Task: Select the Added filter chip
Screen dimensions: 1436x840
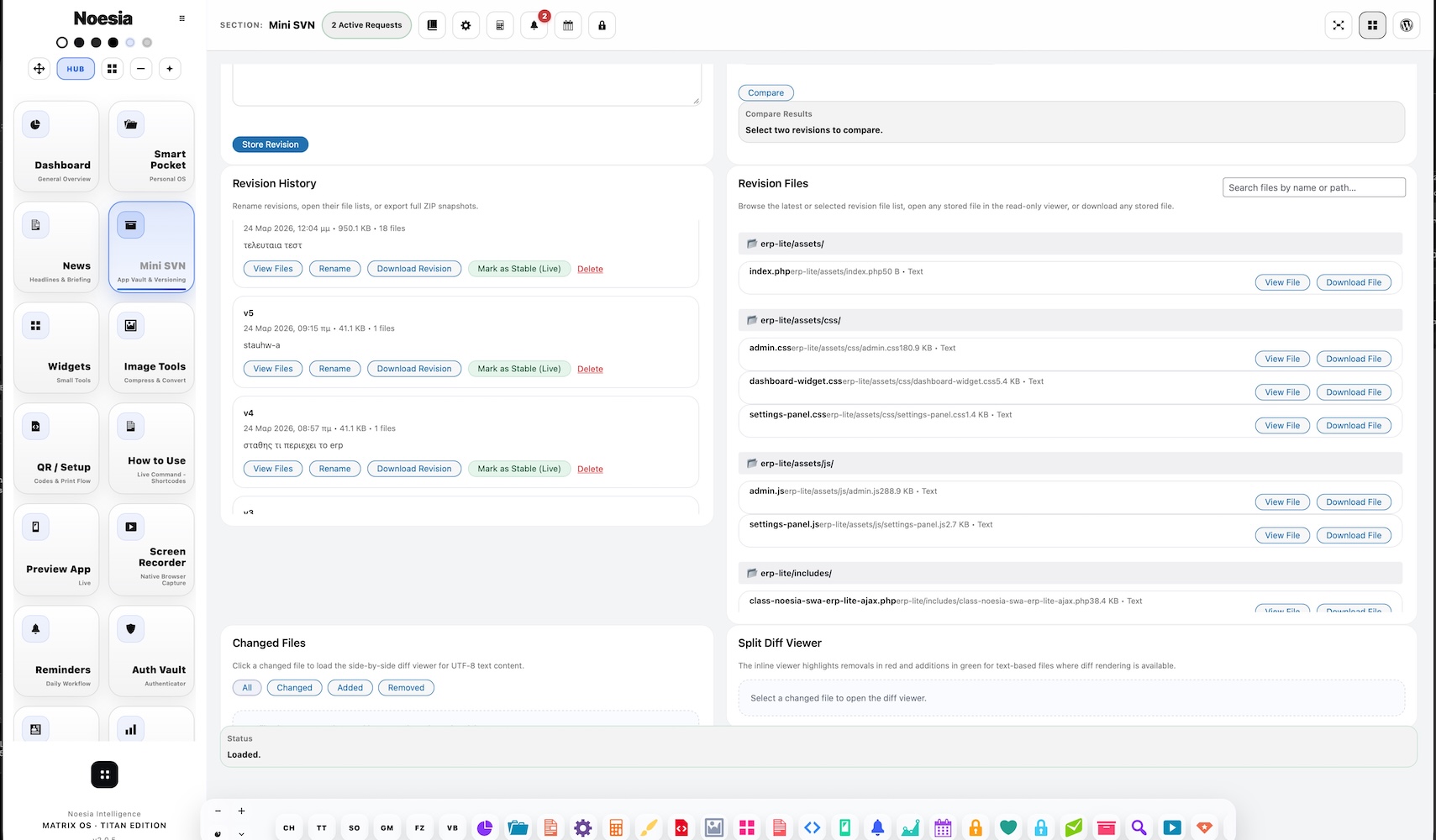Action: pyautogui.click(x=350, y=688)
